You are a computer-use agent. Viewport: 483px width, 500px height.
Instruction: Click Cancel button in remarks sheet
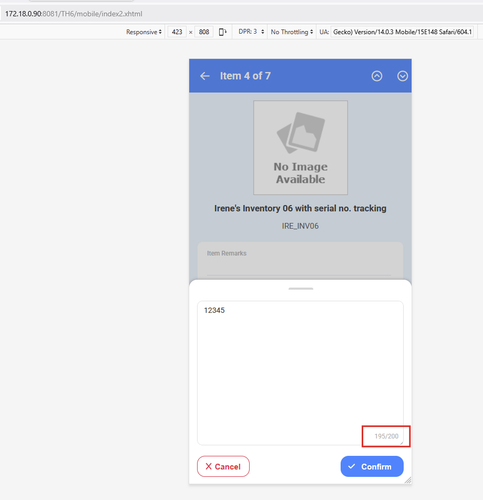223,466
